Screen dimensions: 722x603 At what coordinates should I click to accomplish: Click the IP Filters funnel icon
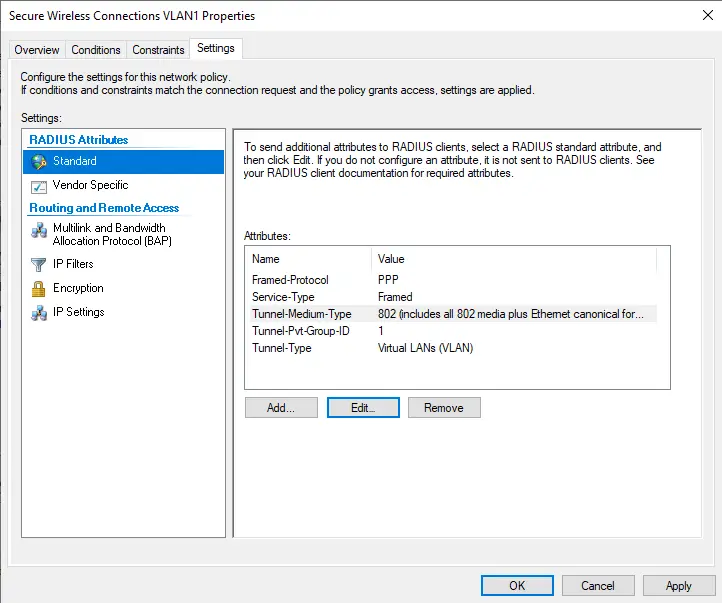pos(39,264)
